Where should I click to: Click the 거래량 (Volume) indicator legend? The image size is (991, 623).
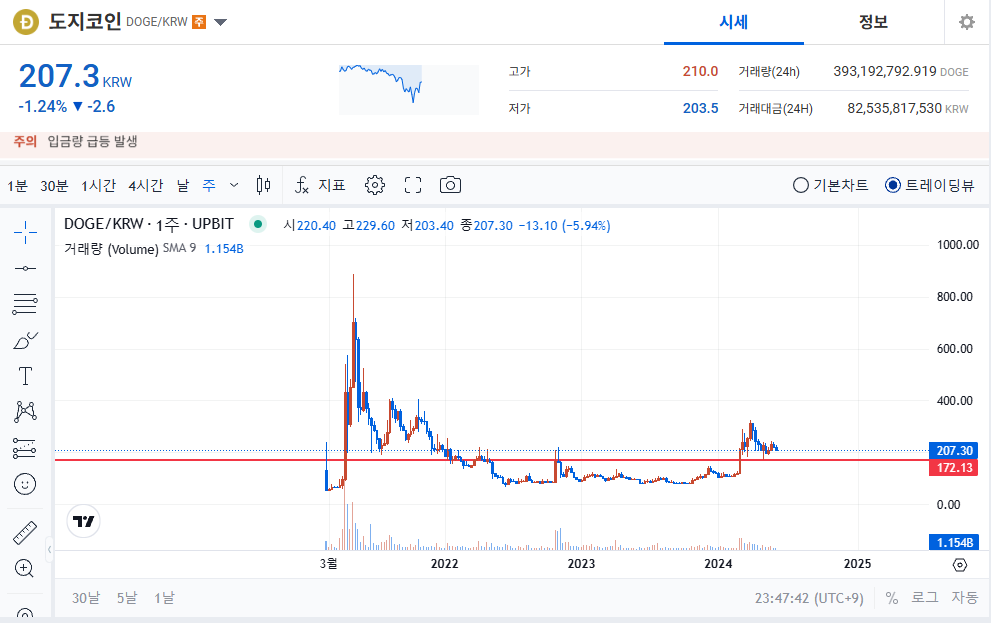(111, 249)
